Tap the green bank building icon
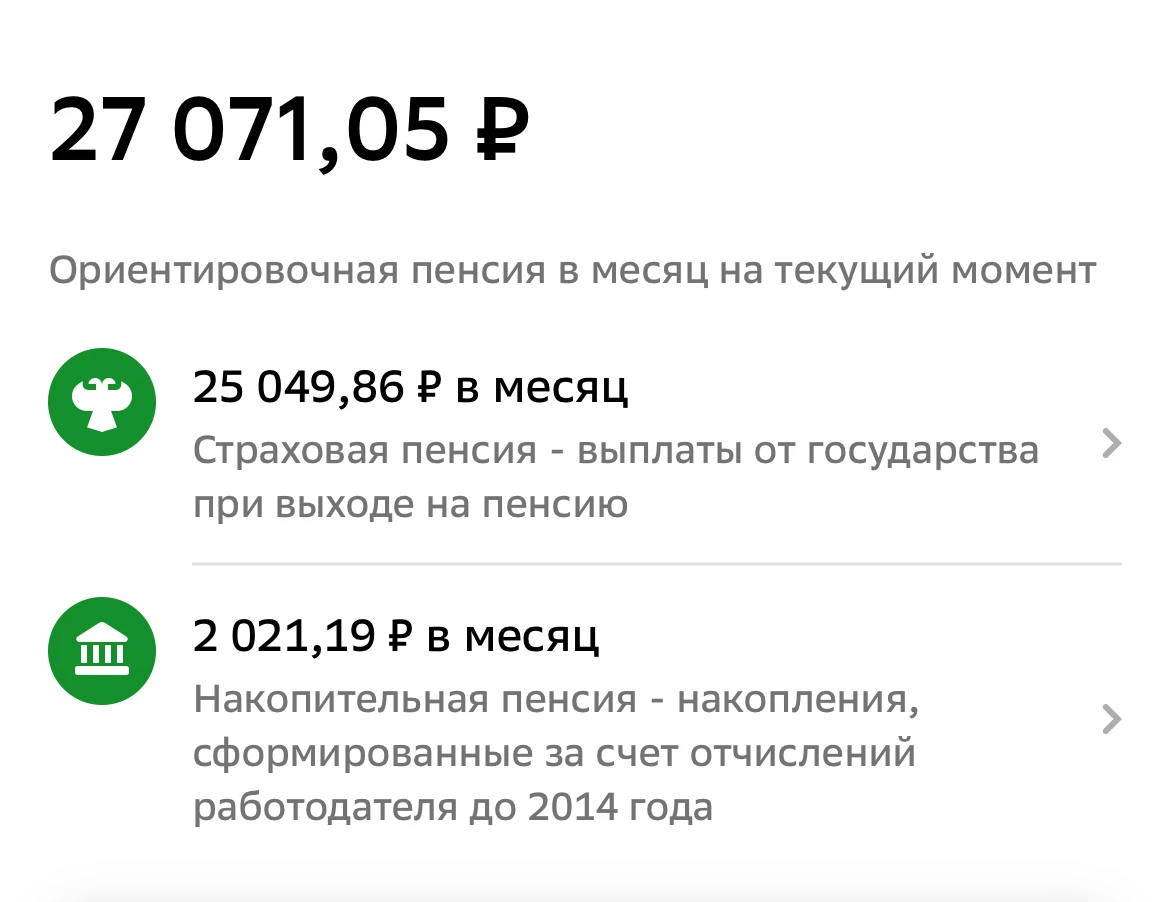 pos(102,650)
